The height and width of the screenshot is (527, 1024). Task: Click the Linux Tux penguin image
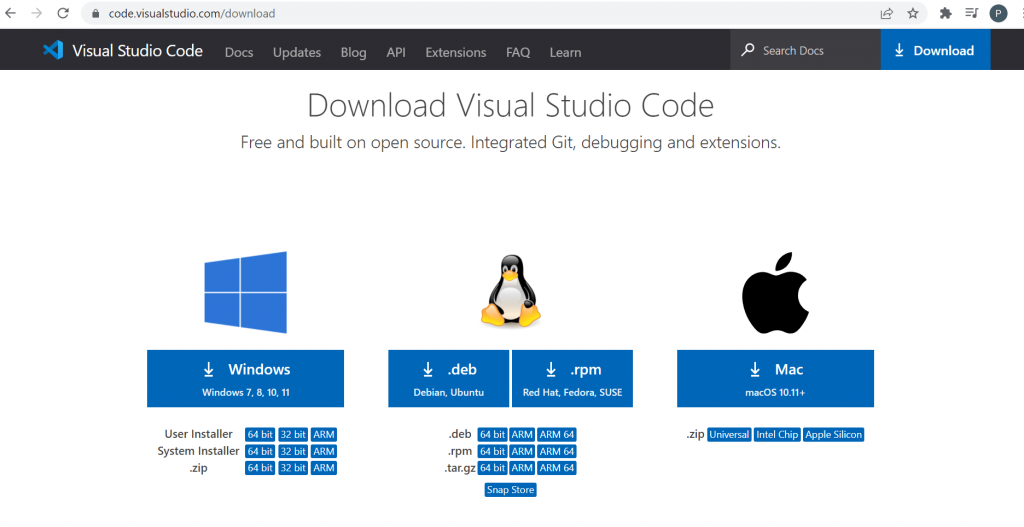click(511, 291)
